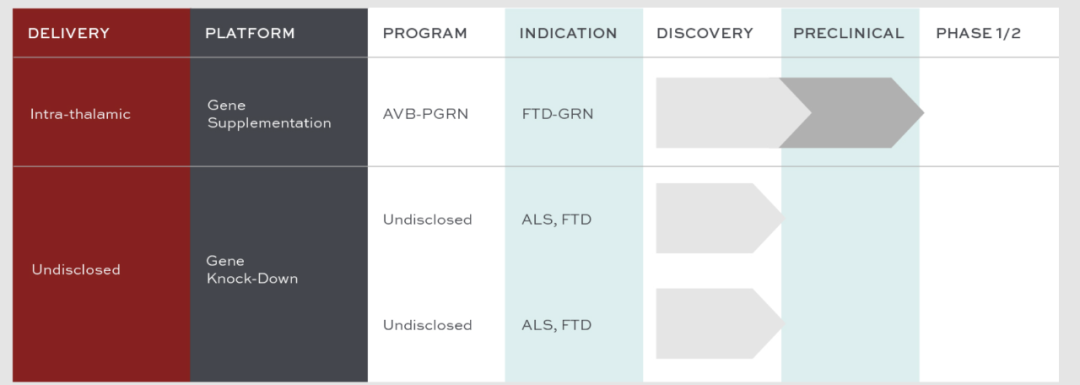The image size is (1080, 385).
Task: Click the second ALS, FTD discovery arrow
Action: (720, 323)
